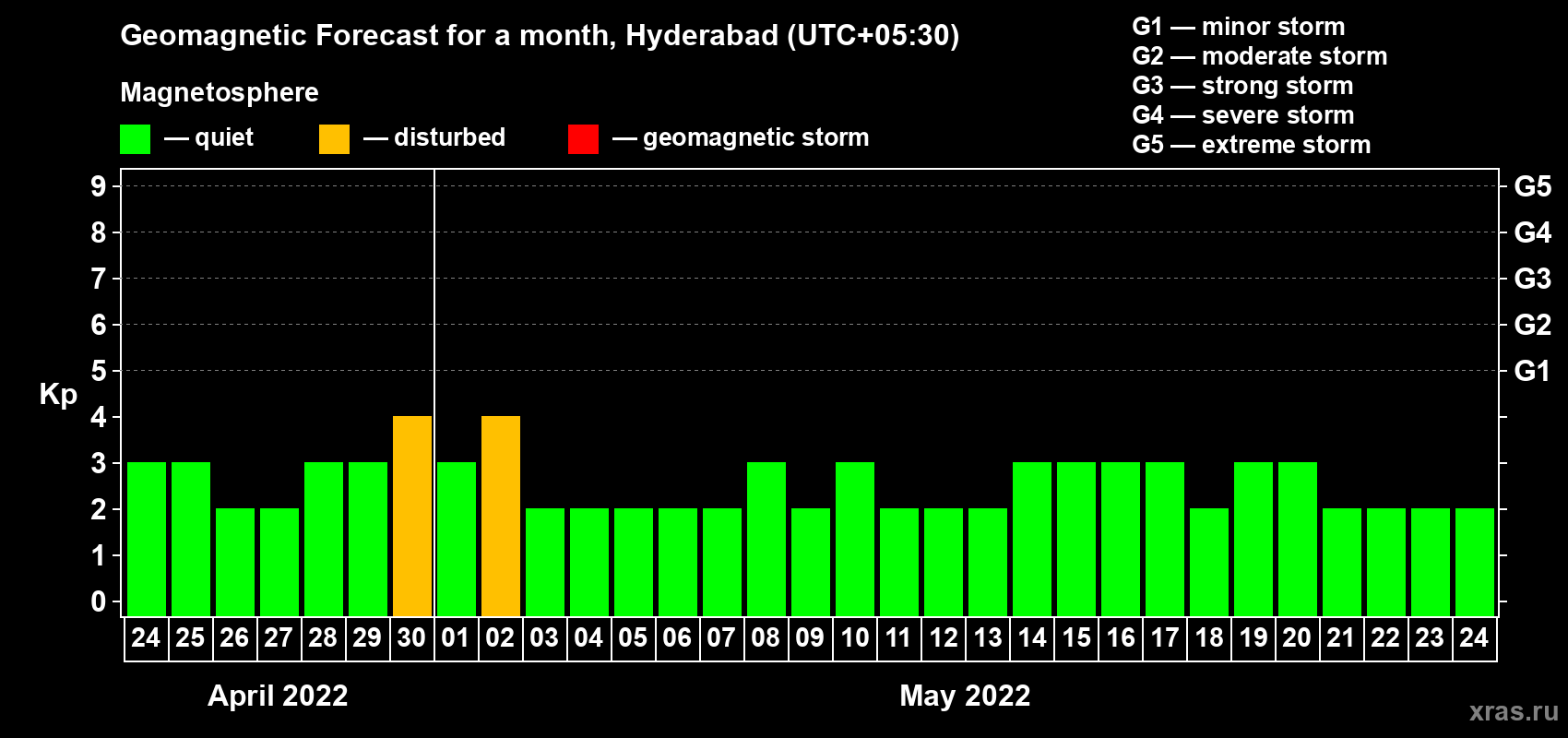This screenshot has width=1568, height=738.
Task: Click the G2 label on the right axis
Action: (x=1533, y=325)
